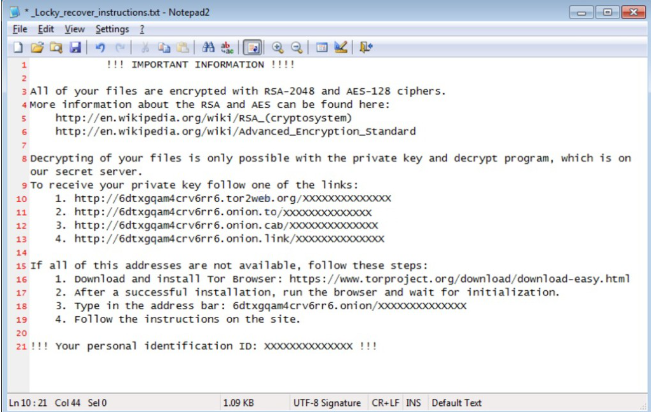Zoom out with the minus magnifier
651x413 pixels.
click(x=296, y=47)
